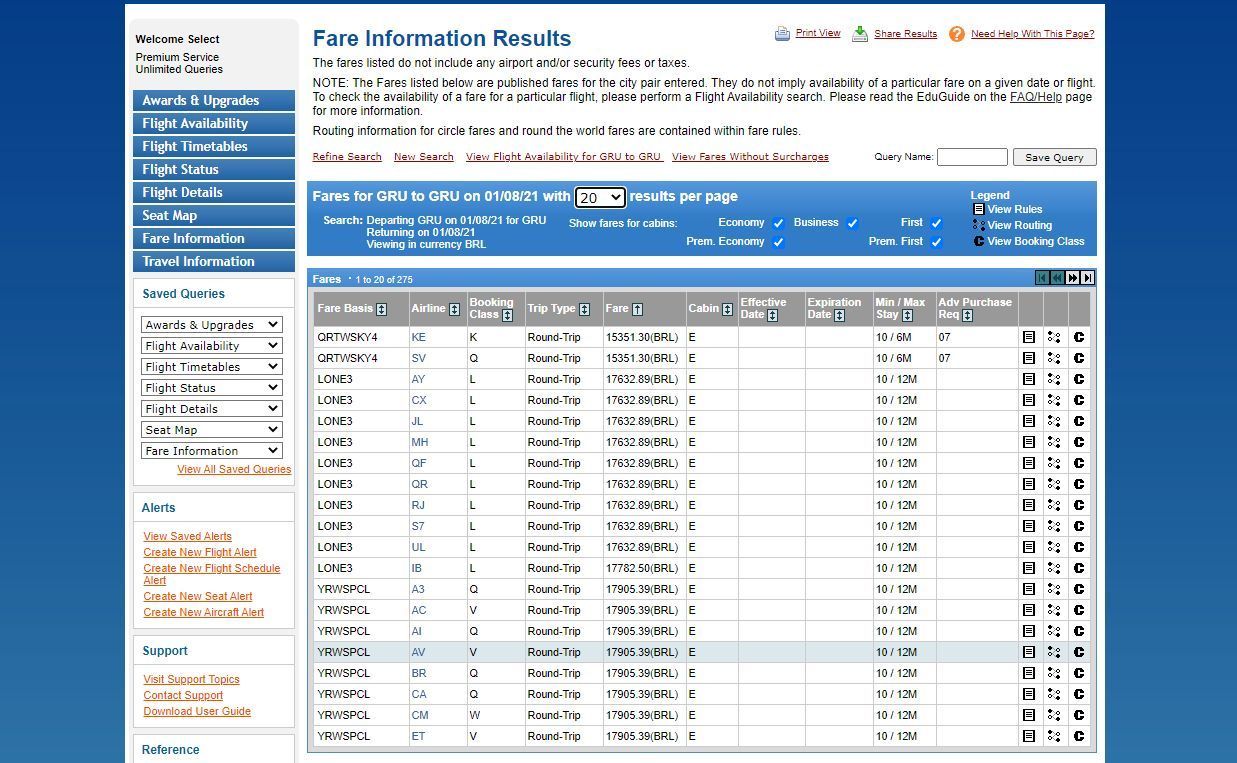Viewport: 1237px width, 763px height.
Task: Click airline code KE link
Action: pyautogui.click(x=418, y=338)
